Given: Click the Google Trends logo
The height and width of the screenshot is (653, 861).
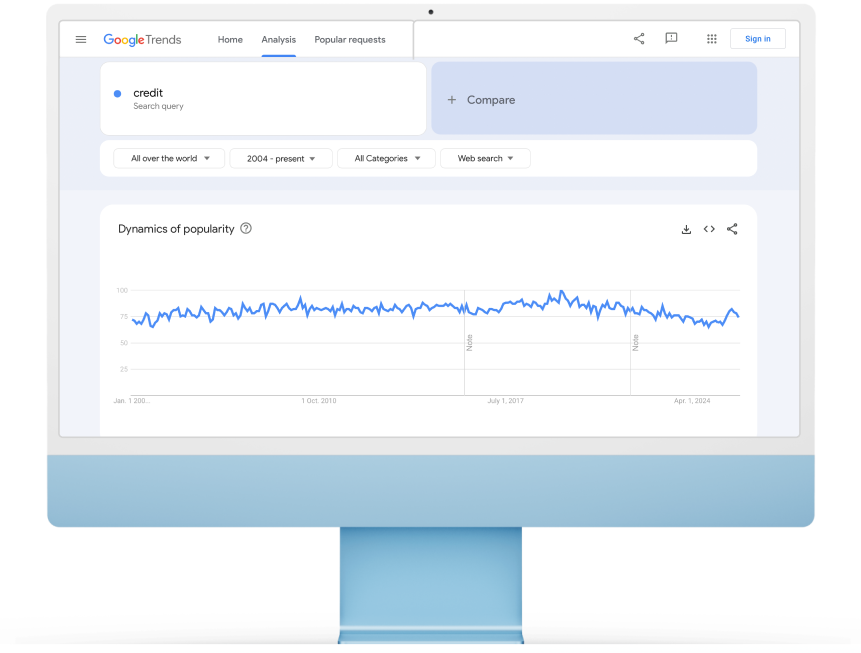Looking at the screenshot, I should 142,40.
